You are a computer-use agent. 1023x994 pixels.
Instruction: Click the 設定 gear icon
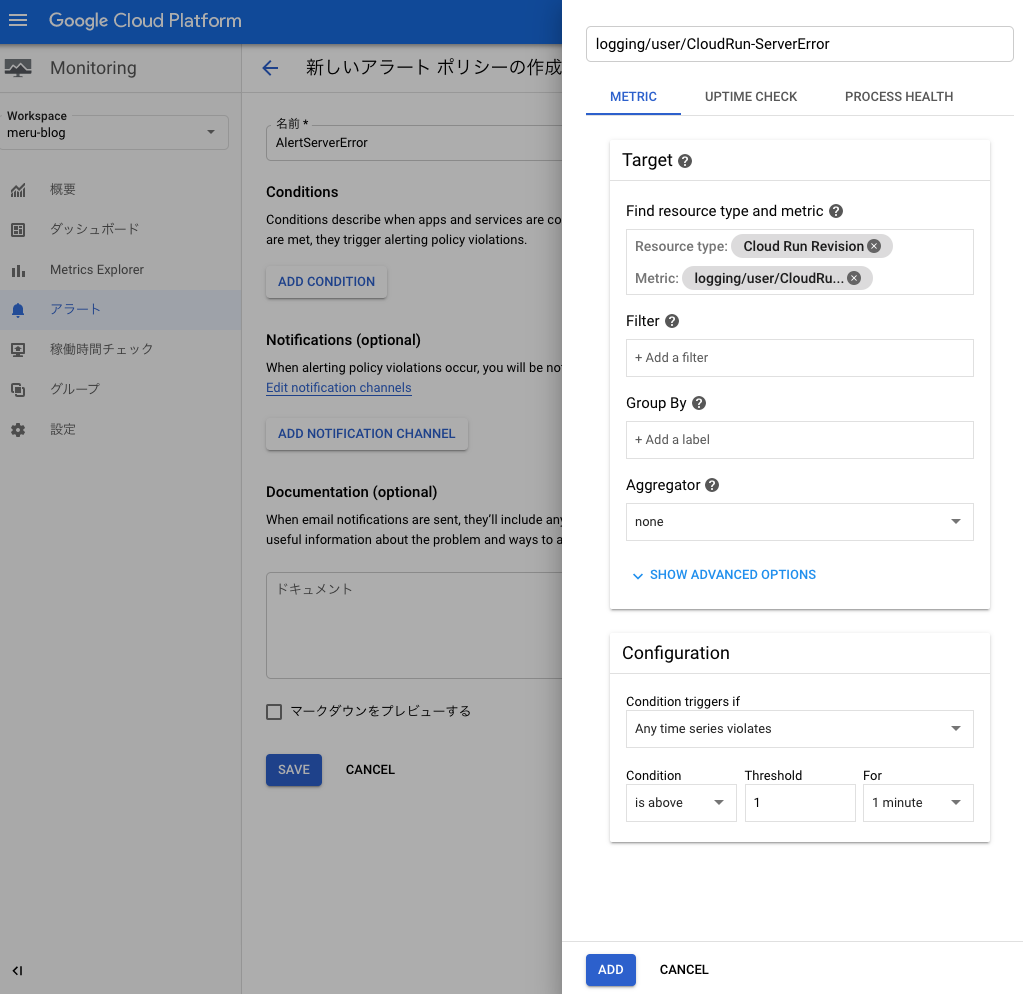pos(18,430)
